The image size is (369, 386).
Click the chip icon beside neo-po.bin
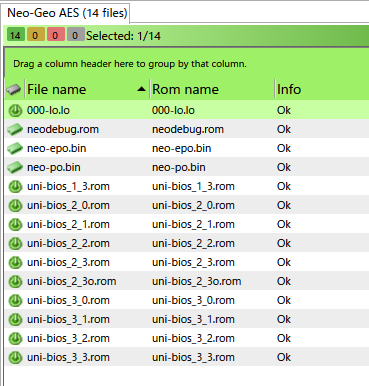tap(15, 167)
